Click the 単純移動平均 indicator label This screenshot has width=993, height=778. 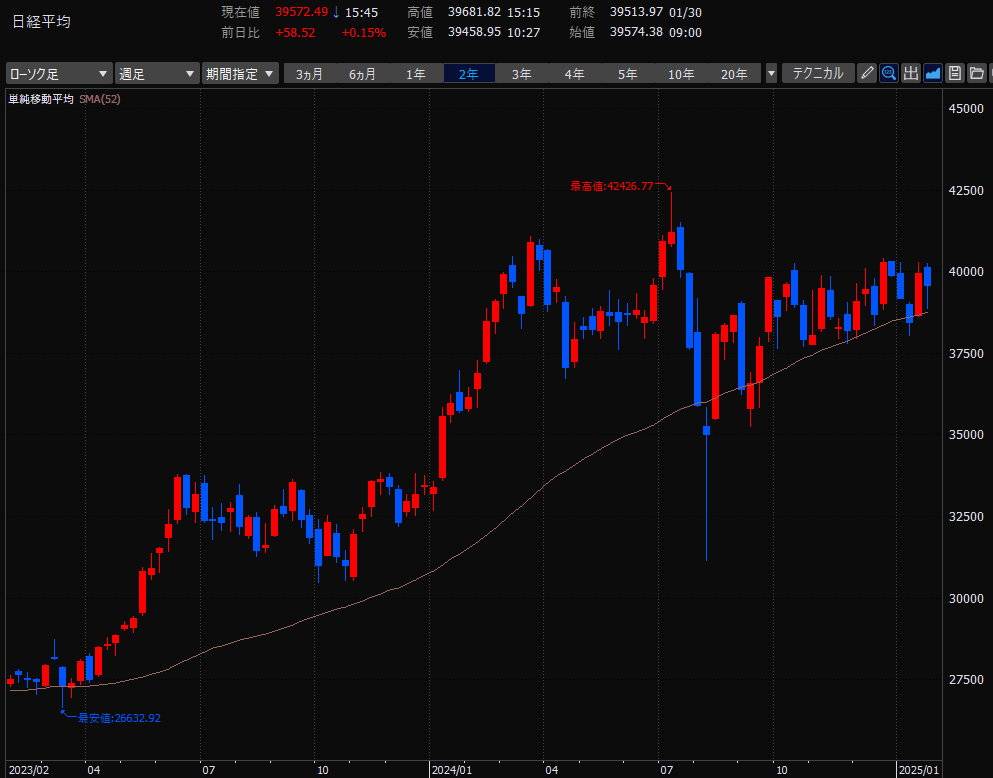click(x=41, y=99)
